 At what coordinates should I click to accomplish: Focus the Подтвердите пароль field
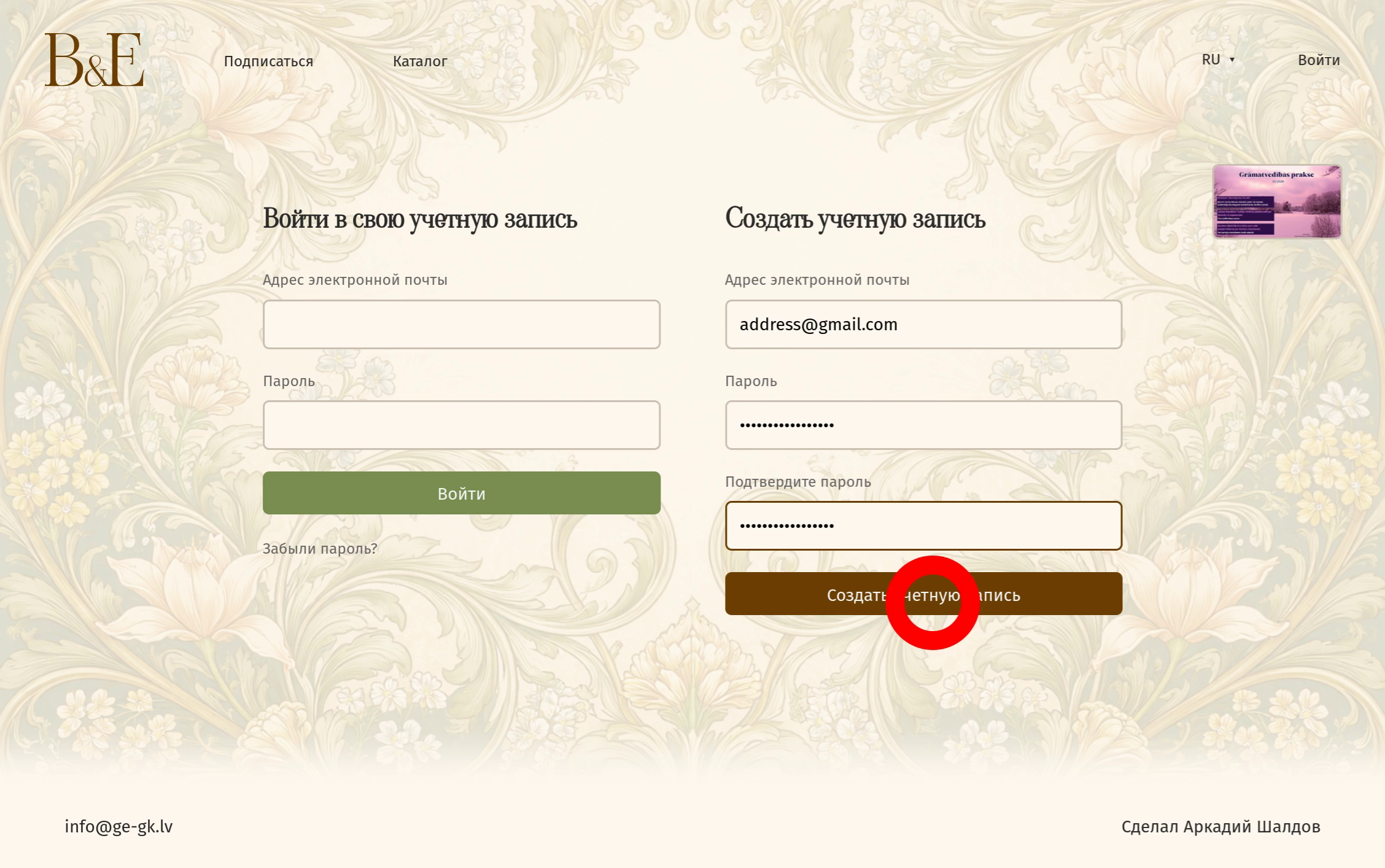click(x=923, y=525)
